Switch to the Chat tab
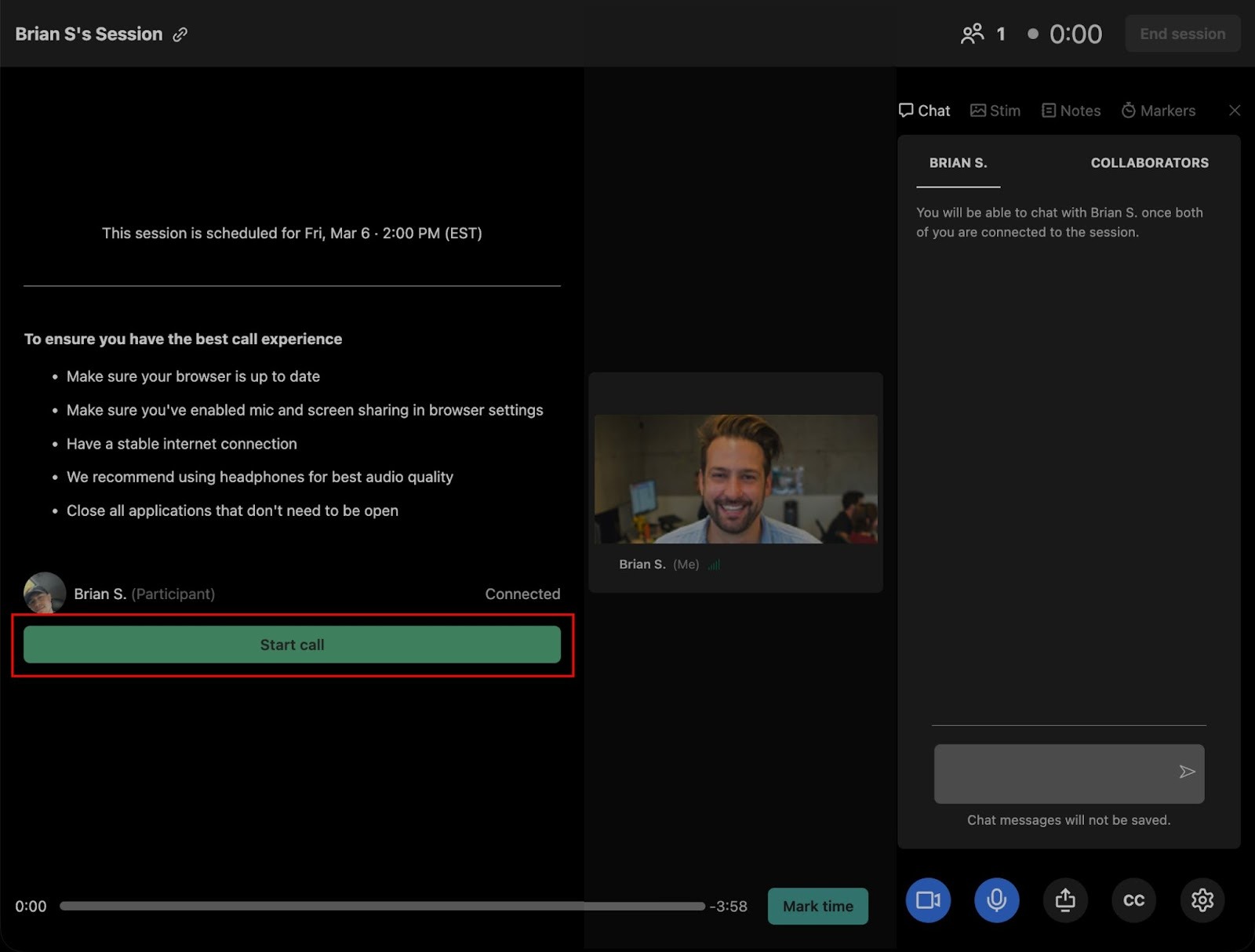This screenshot has width=1255, height=952. point(925,111)
